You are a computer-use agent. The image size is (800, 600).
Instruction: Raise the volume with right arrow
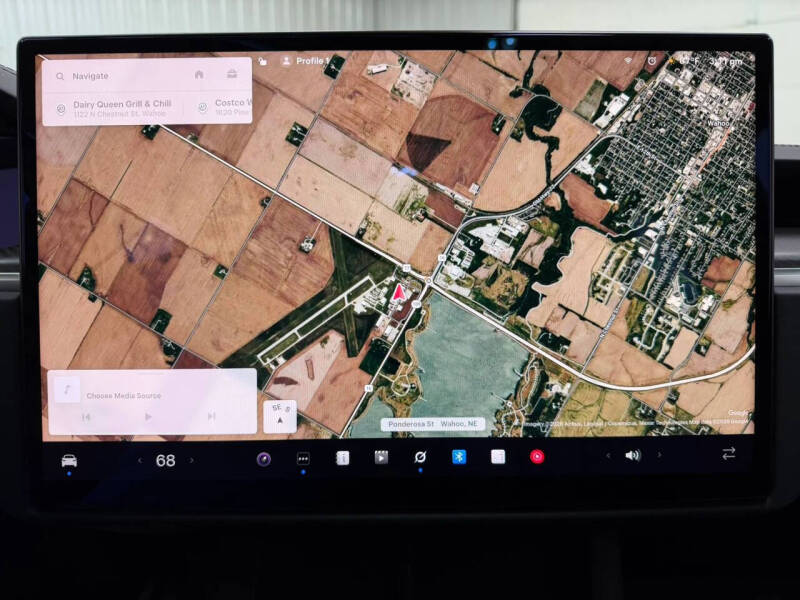click(x=659, y=455)
